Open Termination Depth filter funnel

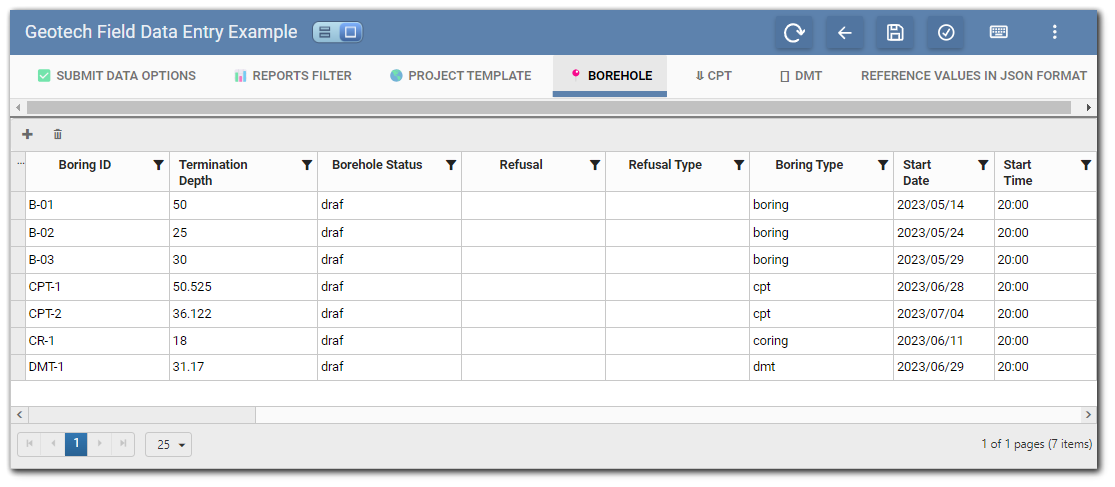click(306, 165)
